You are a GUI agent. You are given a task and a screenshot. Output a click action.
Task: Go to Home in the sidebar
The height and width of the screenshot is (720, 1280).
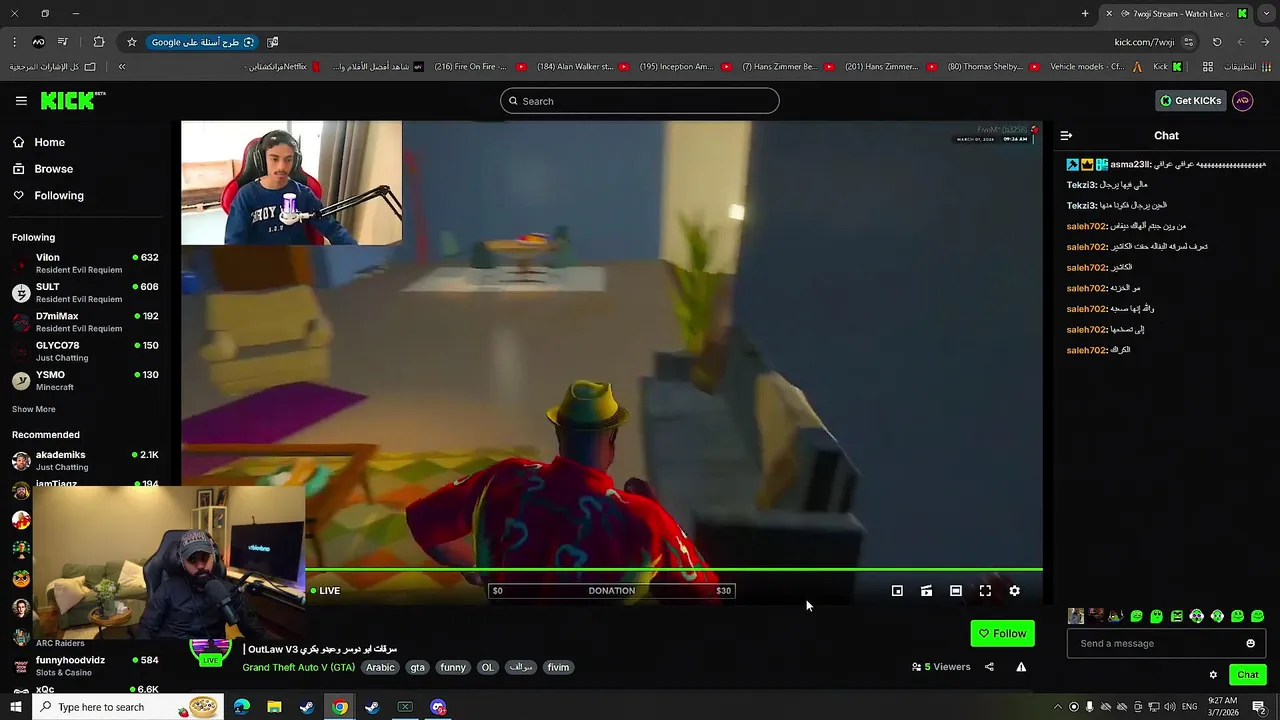tap(49, 142)
